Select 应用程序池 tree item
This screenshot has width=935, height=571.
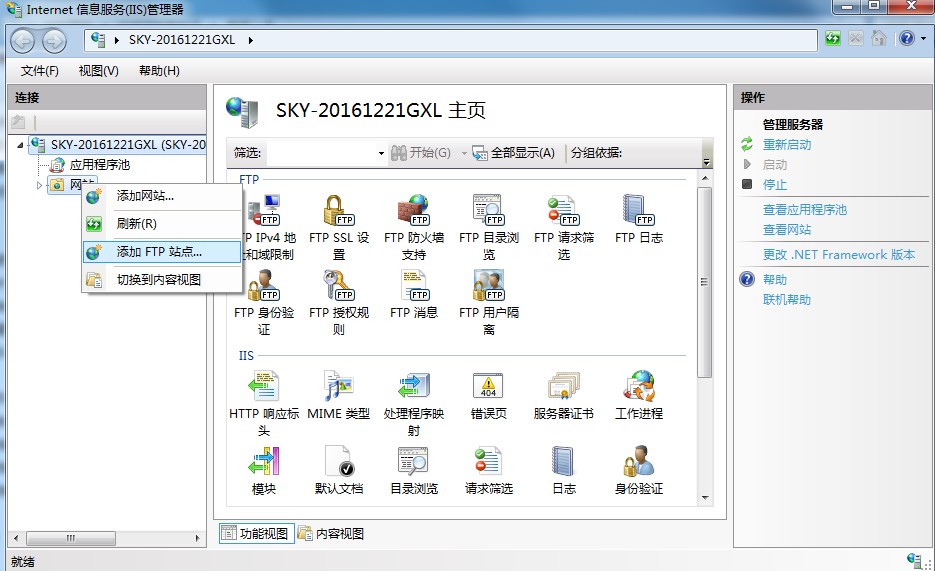100,165
